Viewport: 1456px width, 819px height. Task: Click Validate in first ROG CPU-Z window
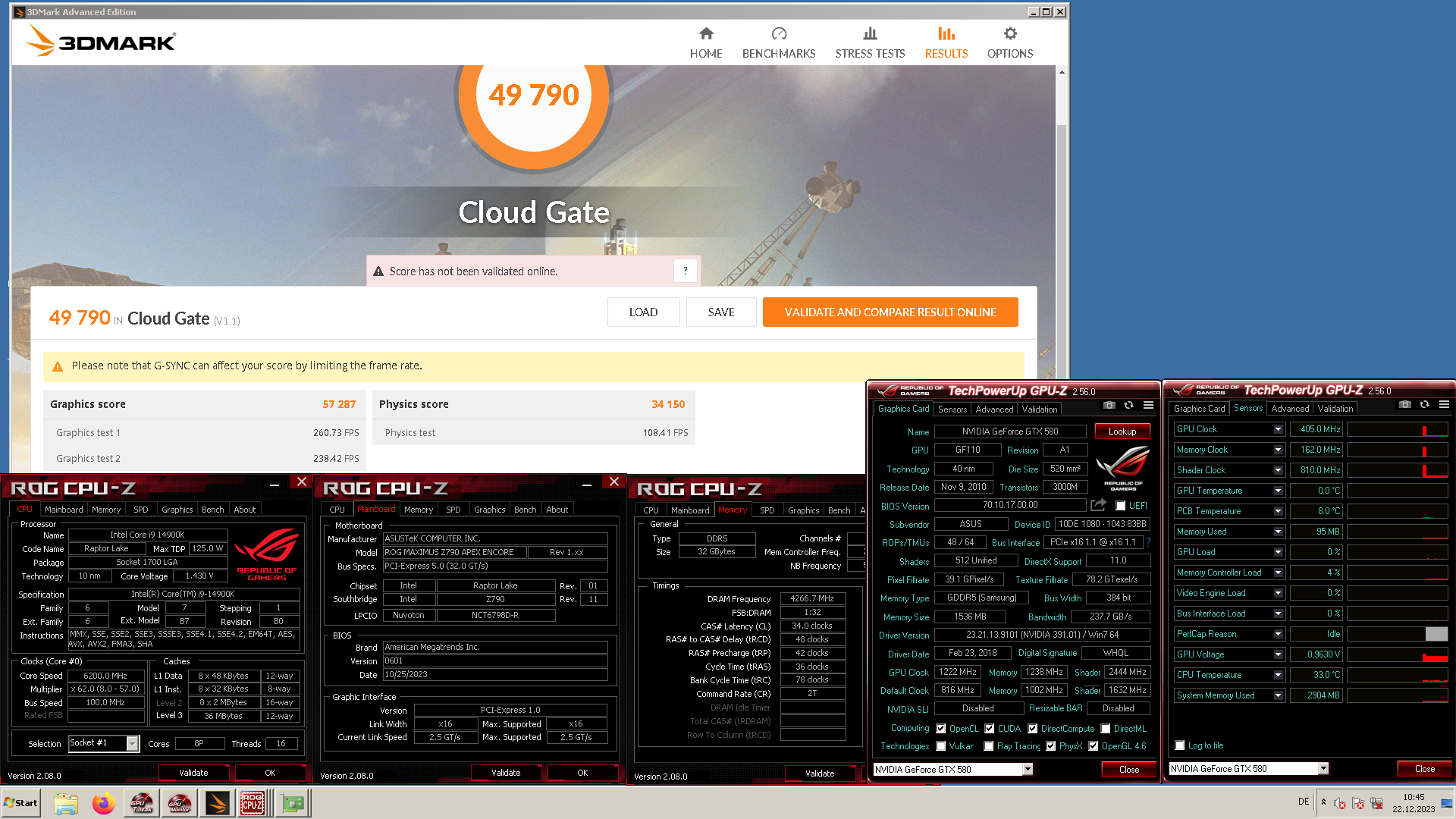193,773
